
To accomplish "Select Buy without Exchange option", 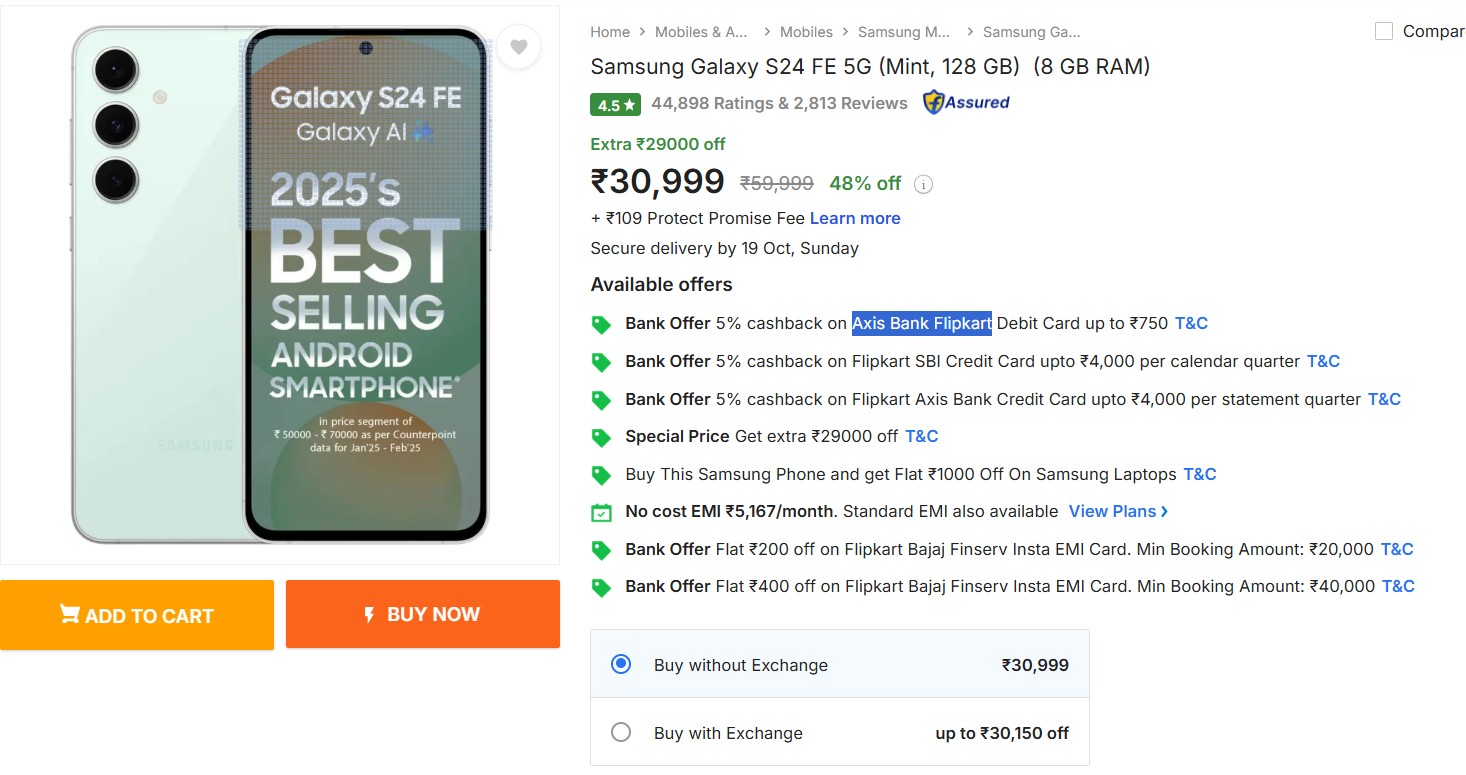I will (621, 664).
